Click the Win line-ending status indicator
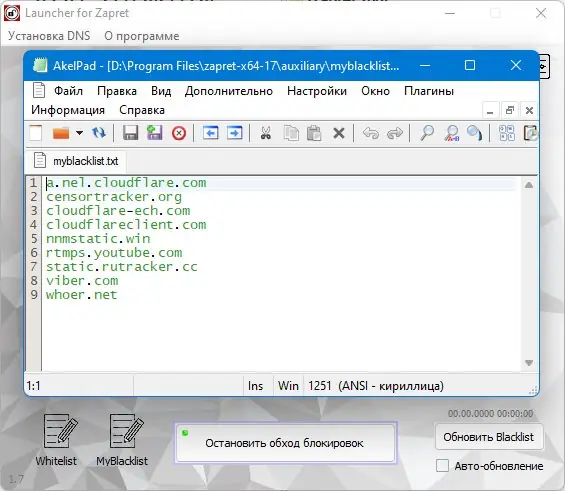Image resolution: width=565 pixels, height=491 pixels. [288, 386]
